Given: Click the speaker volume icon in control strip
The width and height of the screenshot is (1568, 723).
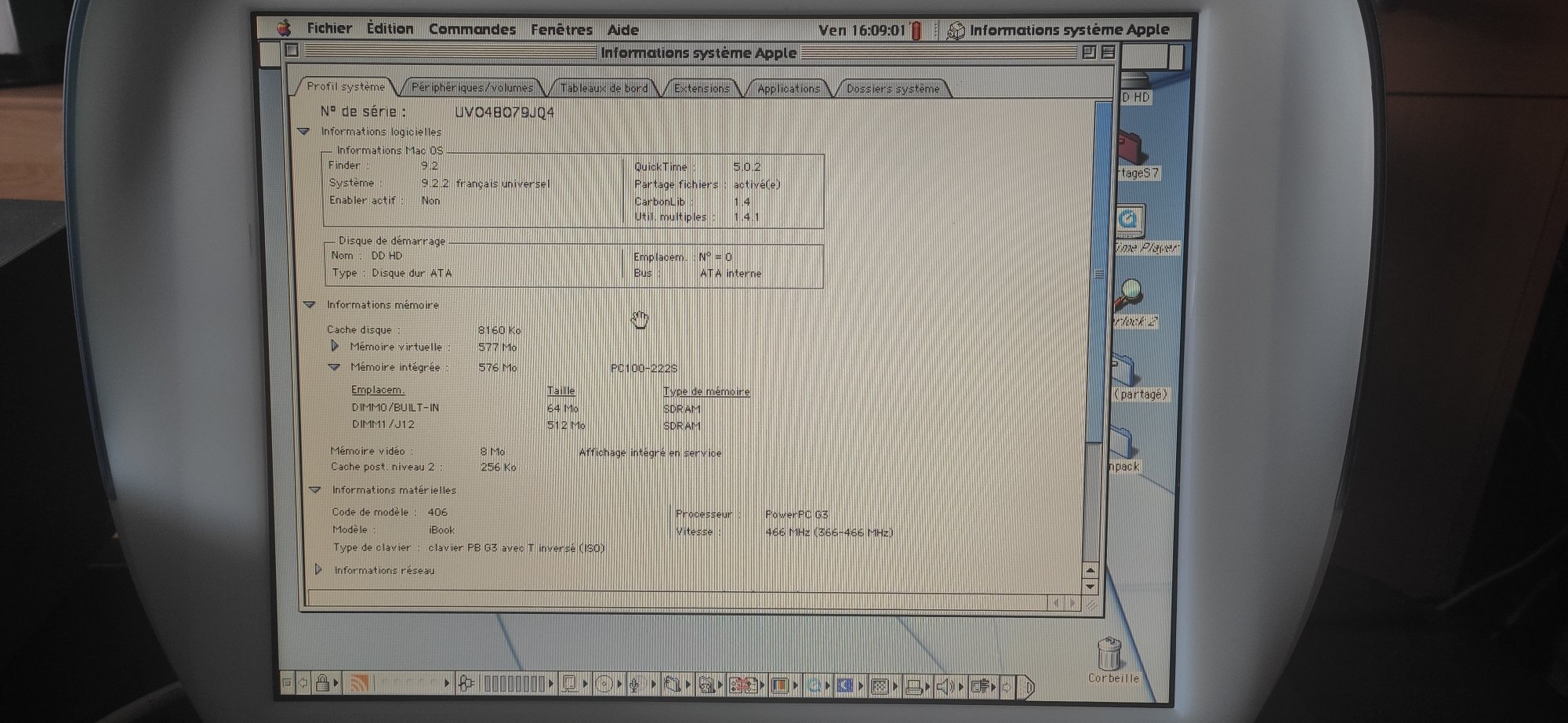Looking at the screenshot, I should [x=946, y=687].
